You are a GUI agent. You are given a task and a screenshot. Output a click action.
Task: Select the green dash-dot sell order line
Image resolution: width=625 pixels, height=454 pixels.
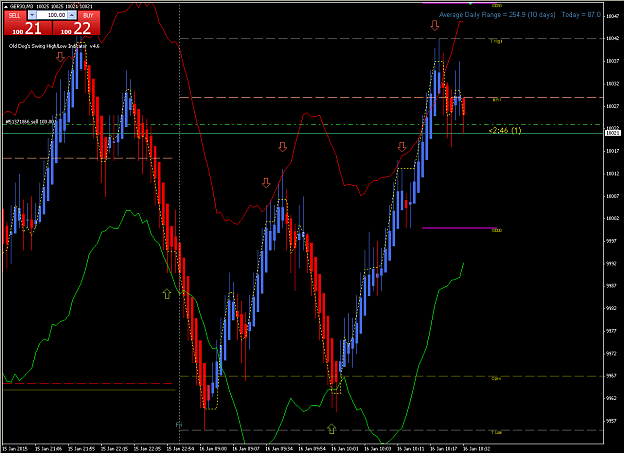tap(303, 125)
